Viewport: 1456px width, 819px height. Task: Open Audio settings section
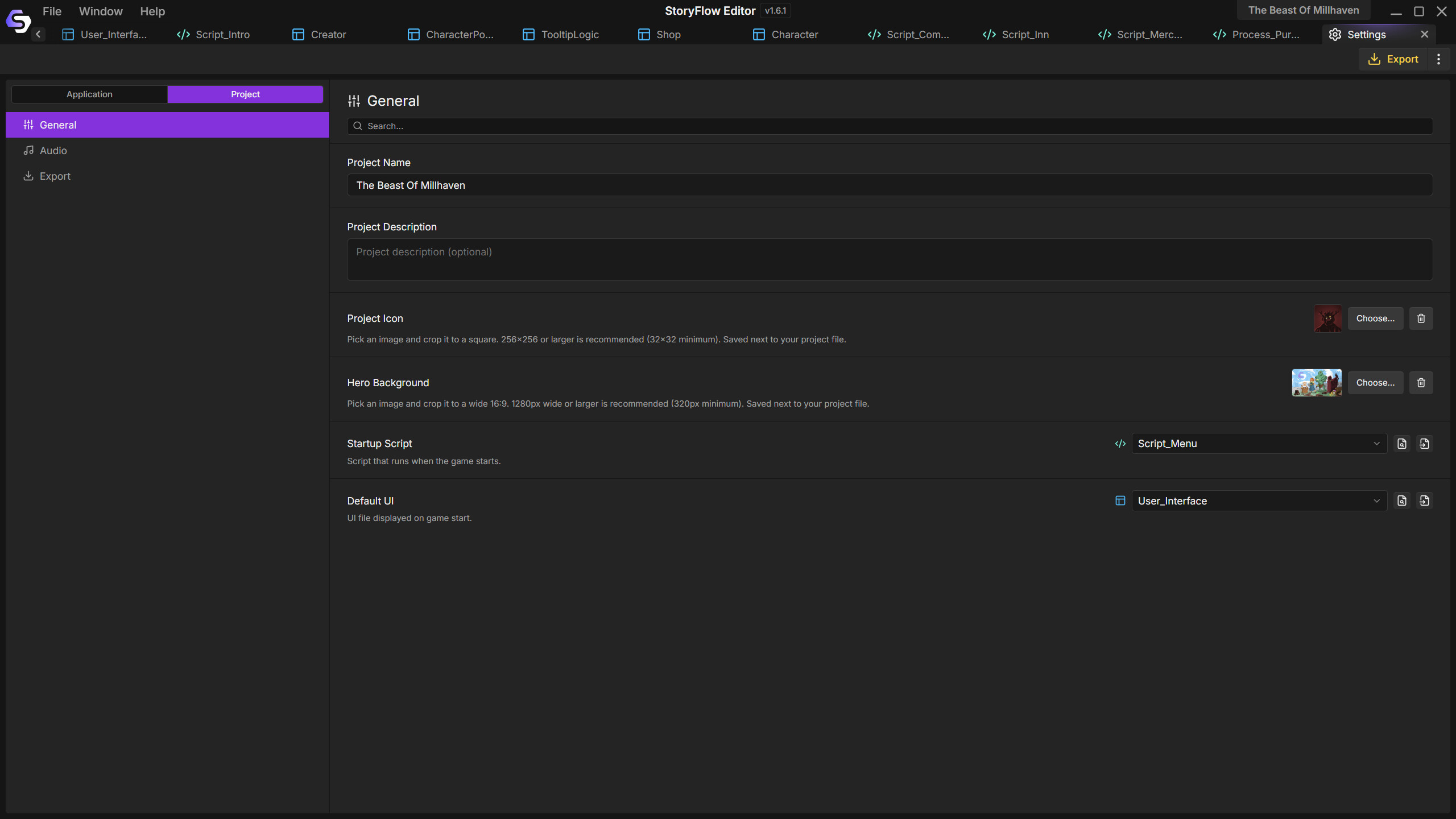(x=167, y=151)
